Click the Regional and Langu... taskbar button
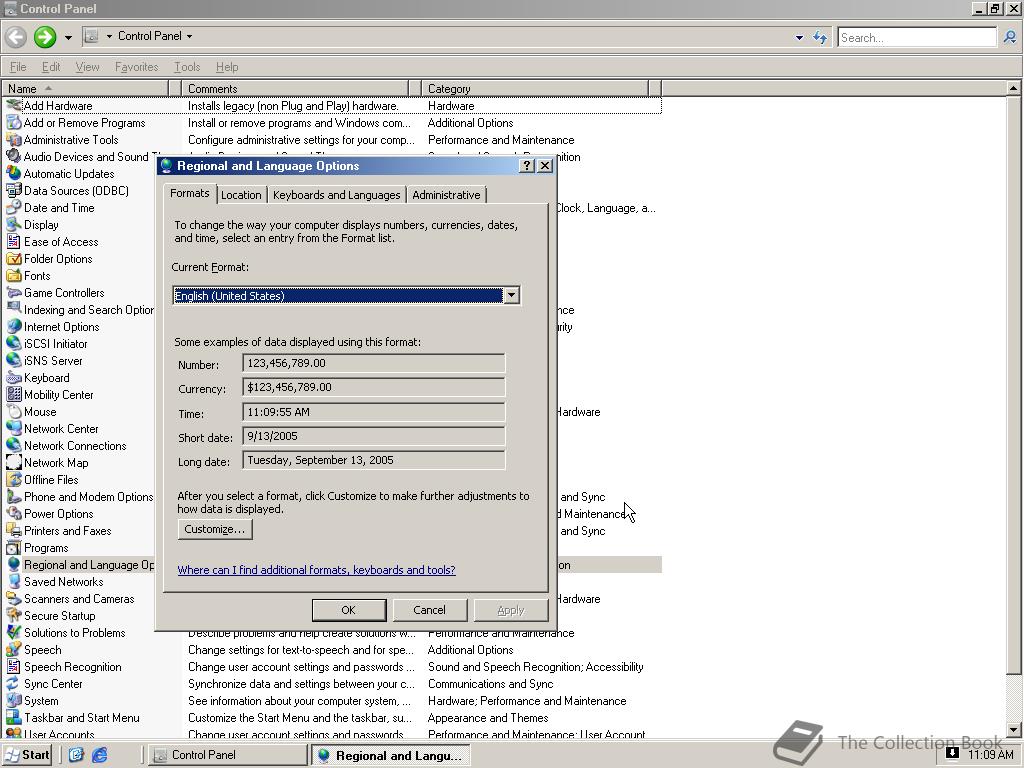 (x=390, y=756)
